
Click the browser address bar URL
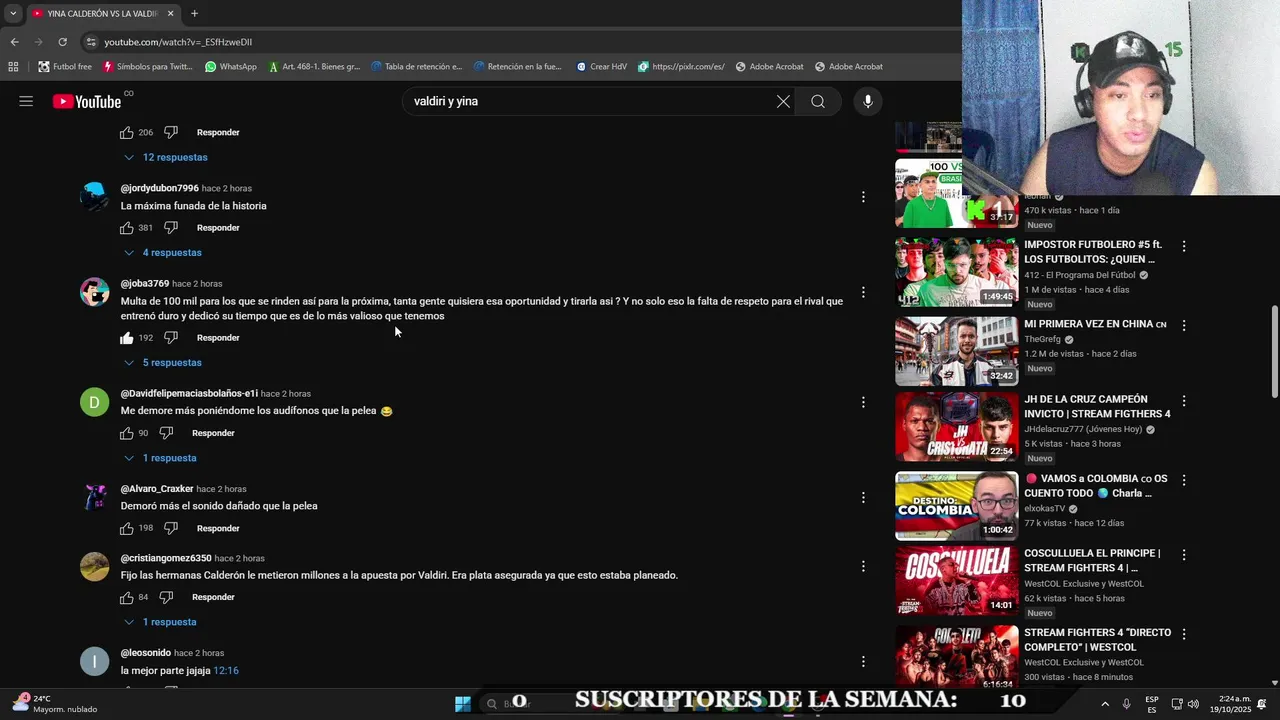pyautogui.click(x=178, y=42)
